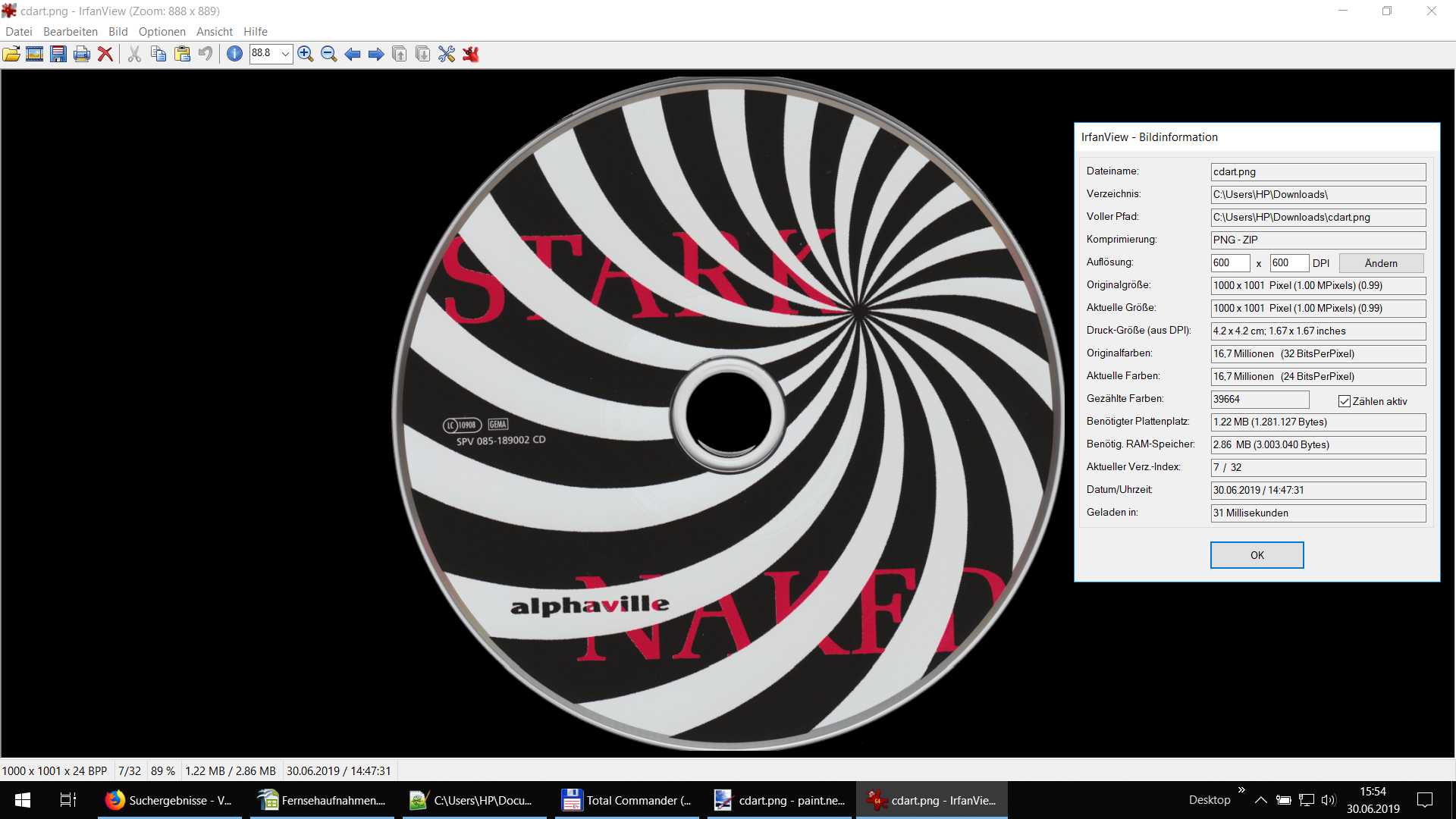The height and width of the screenshot is (819, 1456).
Task: Expand the Desktop toolbar chevron
Action: [x=1241, y=790]
